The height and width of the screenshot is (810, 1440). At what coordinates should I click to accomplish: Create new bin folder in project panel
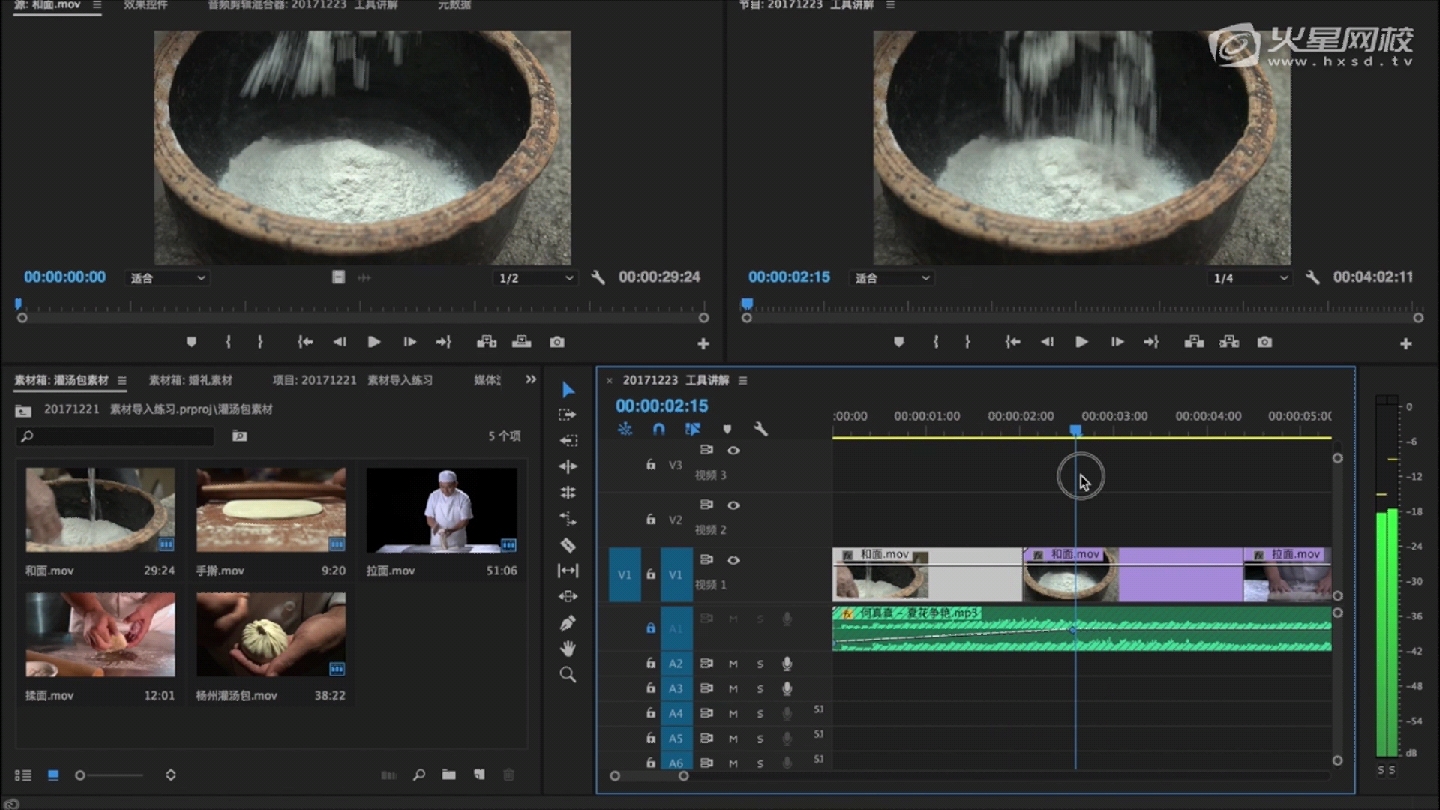(x=449, y=775)
